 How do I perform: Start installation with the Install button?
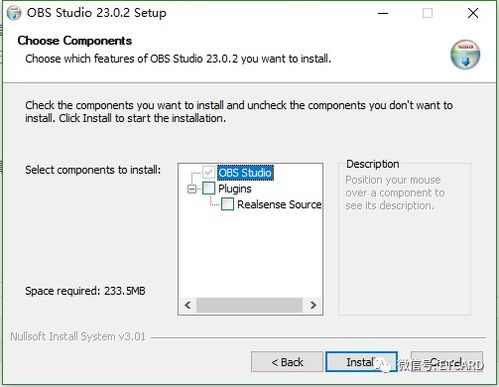361,362
